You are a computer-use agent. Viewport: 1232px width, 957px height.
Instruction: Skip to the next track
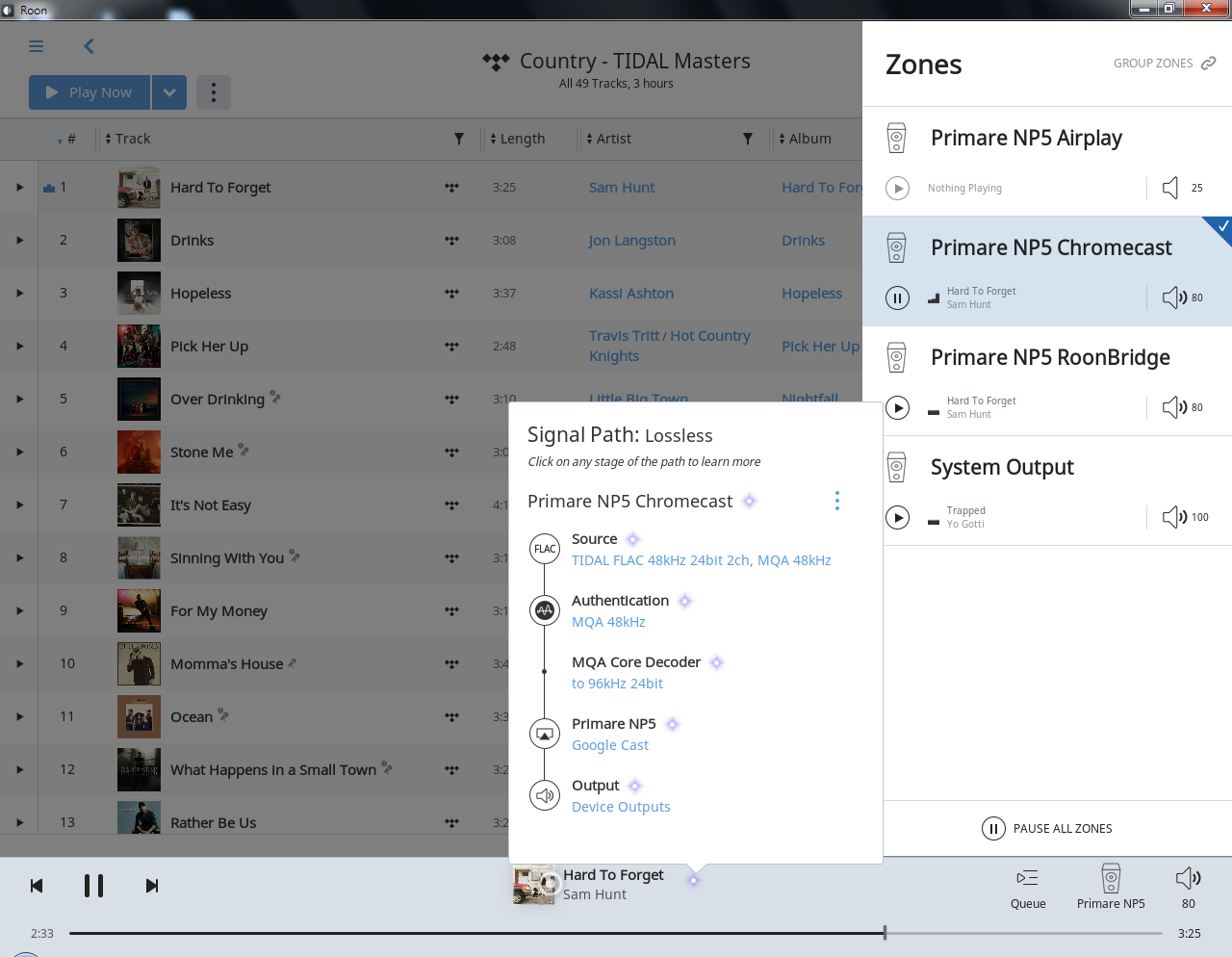tap(152, 886)
